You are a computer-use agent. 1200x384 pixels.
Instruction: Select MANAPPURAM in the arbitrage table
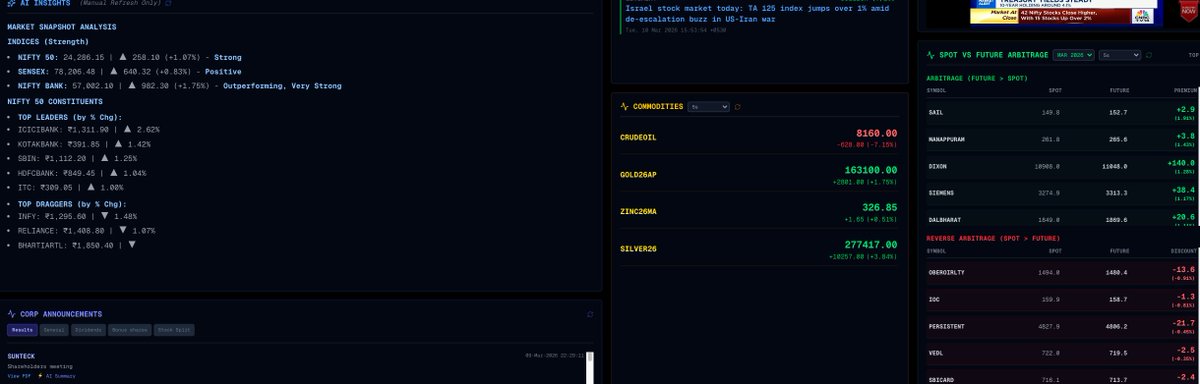pyautogui.click(x=1062, y=139)
